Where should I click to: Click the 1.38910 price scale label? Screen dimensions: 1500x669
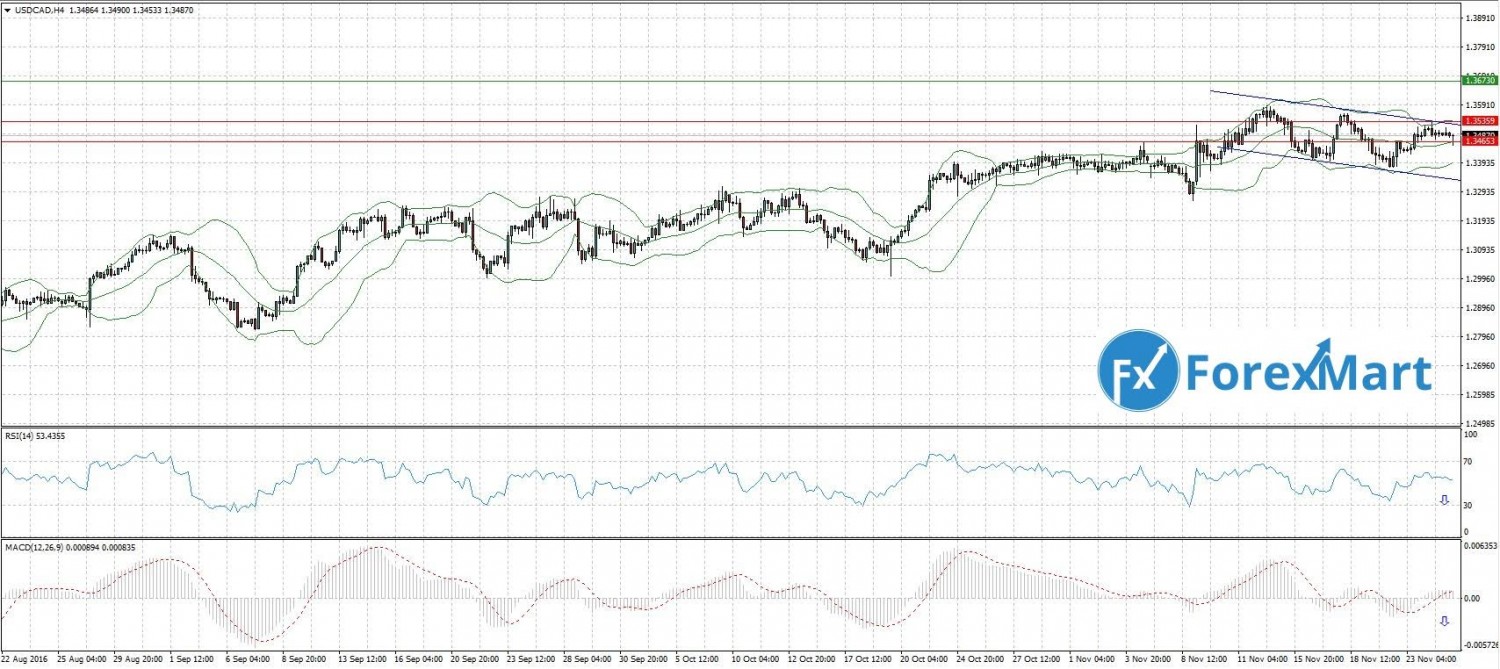point(1480,18)
